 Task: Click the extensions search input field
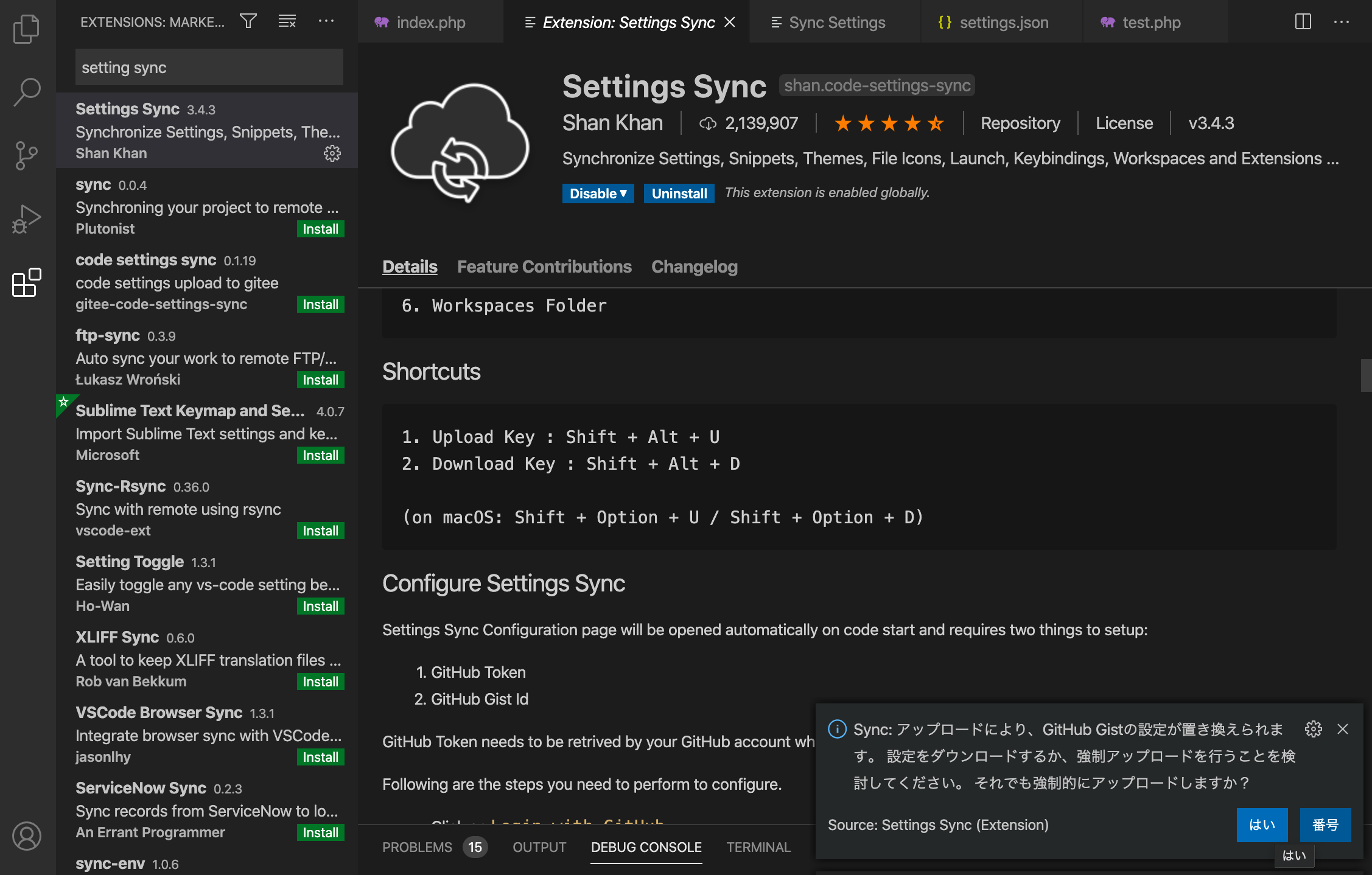tap(209, 68)
